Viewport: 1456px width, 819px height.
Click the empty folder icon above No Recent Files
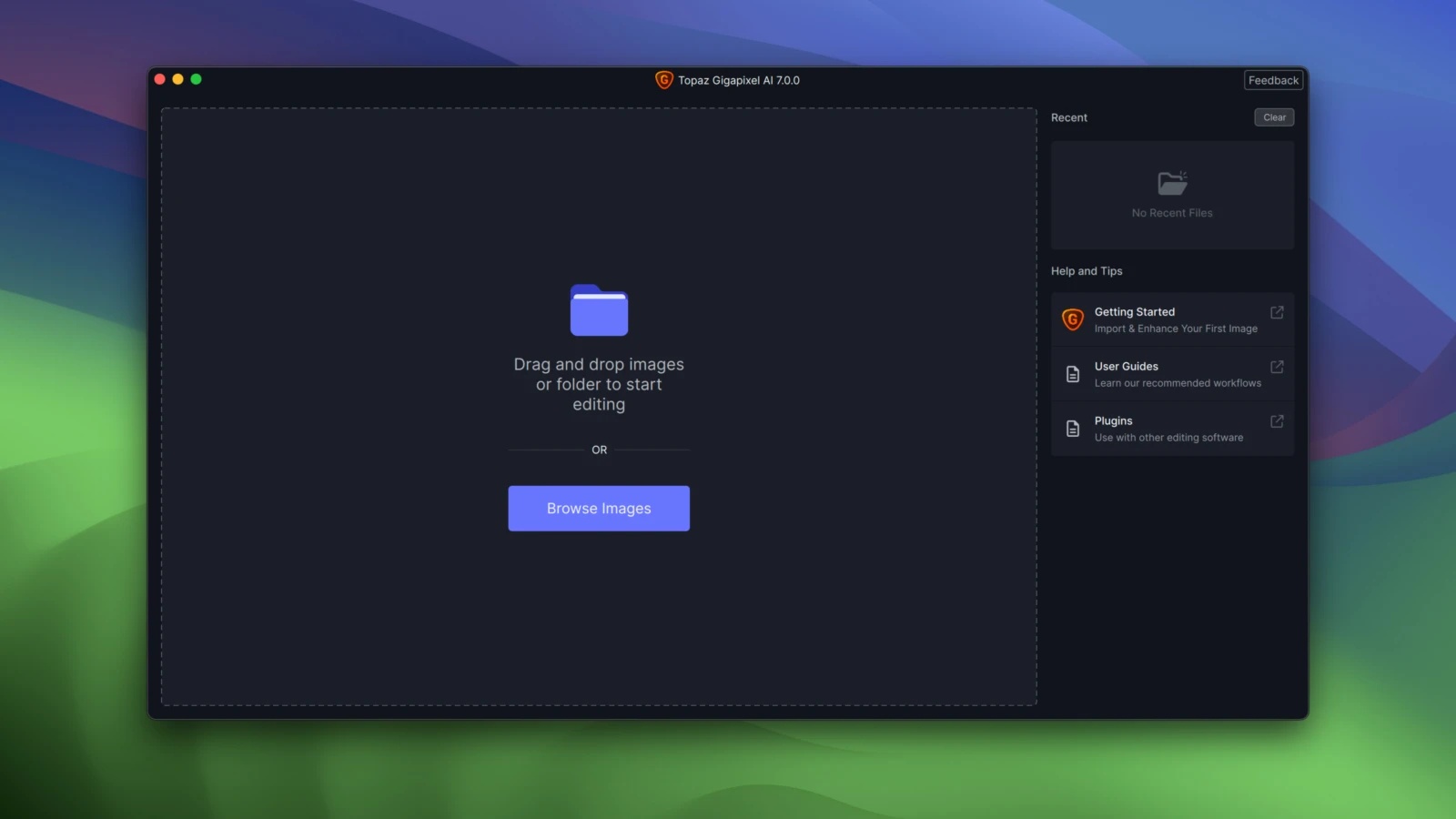pos(1172,183)
